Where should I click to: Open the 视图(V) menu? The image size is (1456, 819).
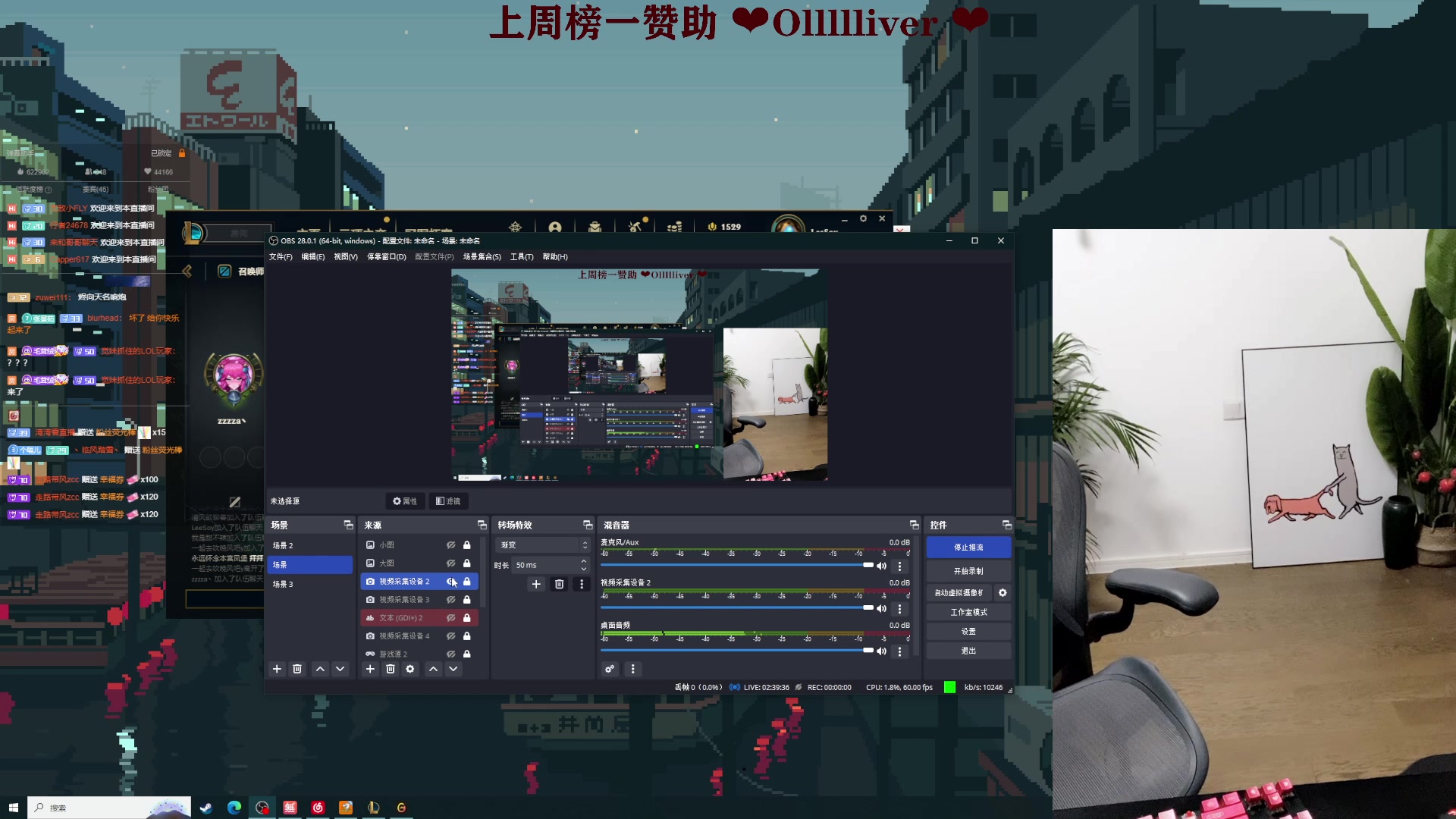pyautogui.click(x=346, y=257)
